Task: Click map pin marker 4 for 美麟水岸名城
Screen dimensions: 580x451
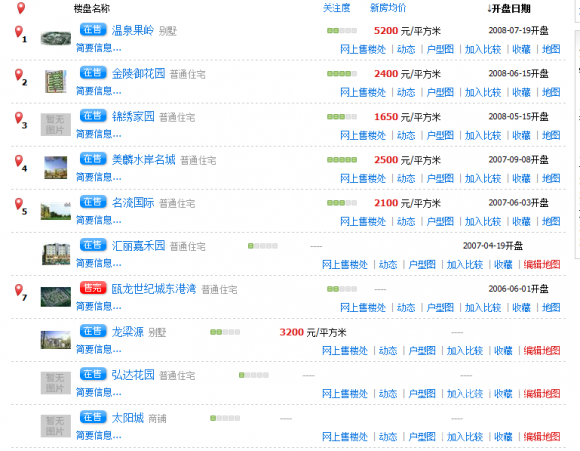Action: click(x=20, y=163)
